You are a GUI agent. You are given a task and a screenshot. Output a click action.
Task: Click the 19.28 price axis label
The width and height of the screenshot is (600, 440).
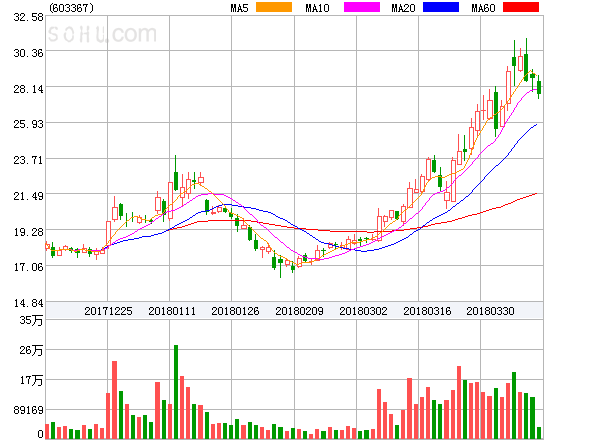pyautogui.click(x=28, y=232)
